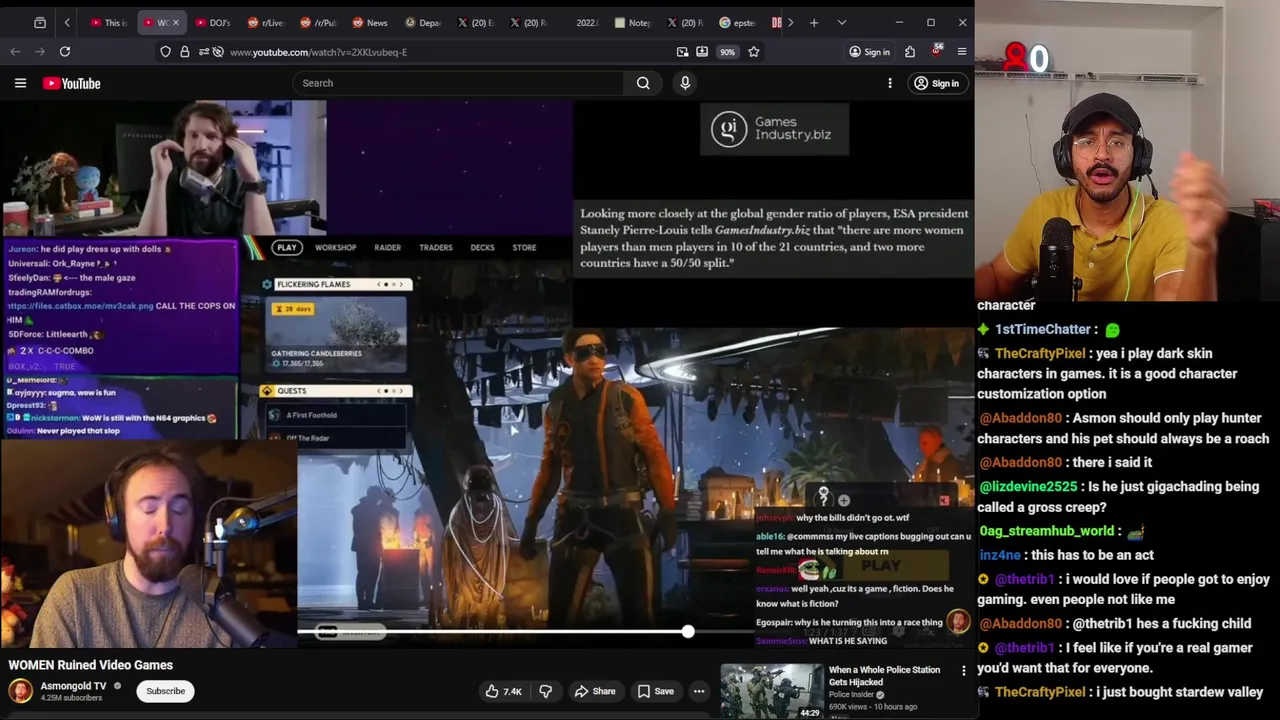This screenshot has width=1280, height=720.
Task: Open more actions ellipsis beside Save
Action: pos(699,691)
